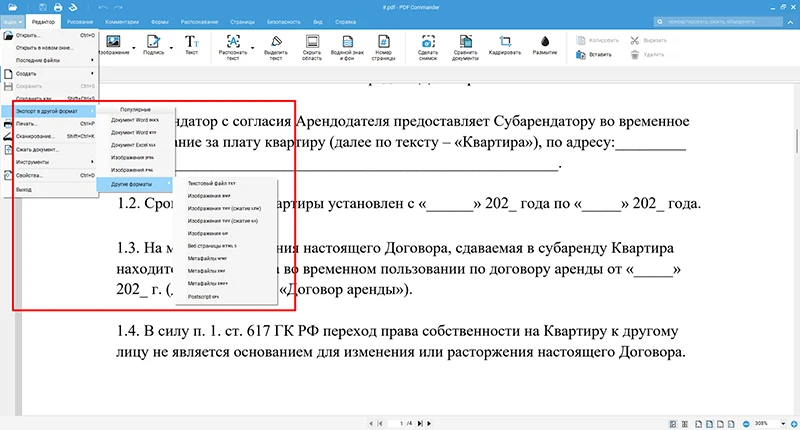
Task: Select the Кадрировать crop tool
Action: (505, 45)
